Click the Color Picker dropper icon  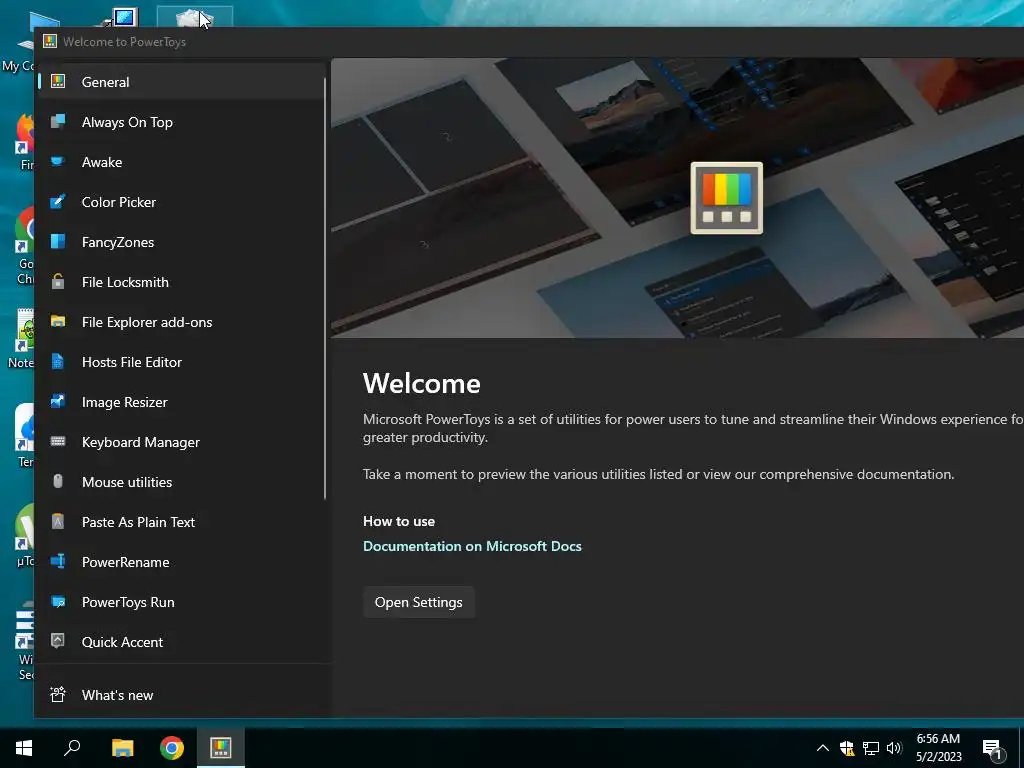(58, 201)
